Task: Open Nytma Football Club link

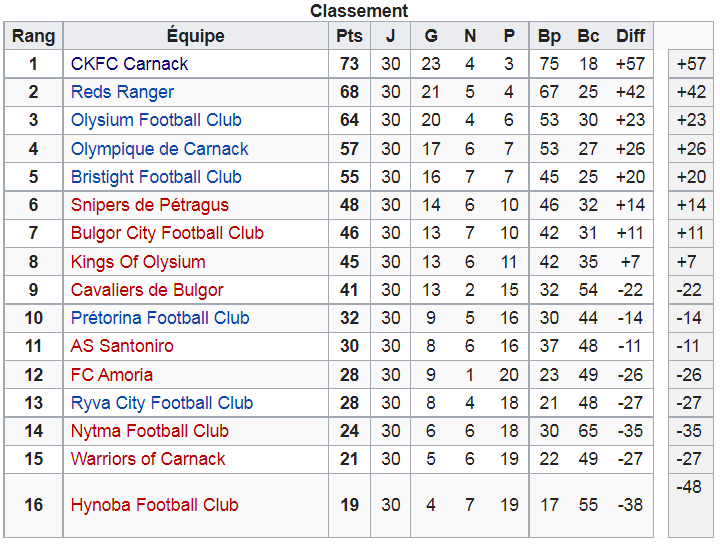Action: [x=150, y=431]
